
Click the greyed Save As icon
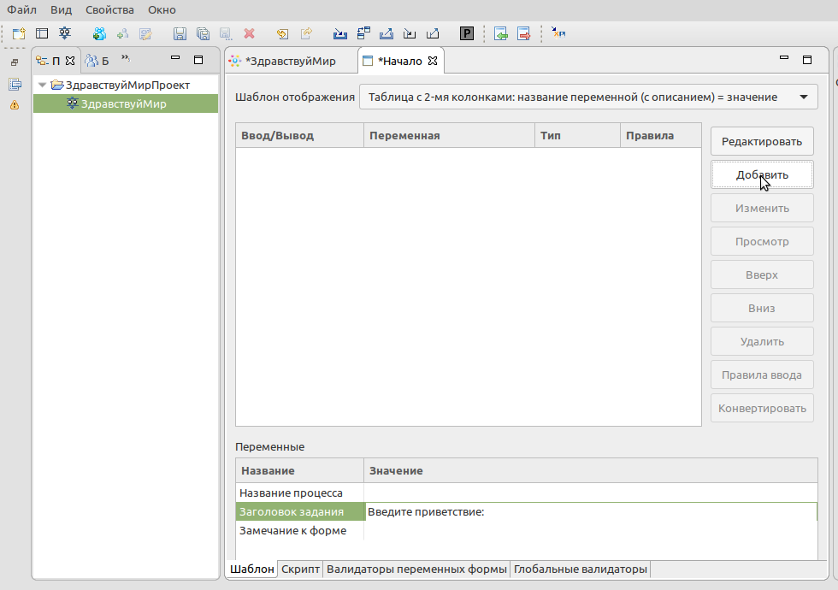pyautogui.click(x=226, y=34)
